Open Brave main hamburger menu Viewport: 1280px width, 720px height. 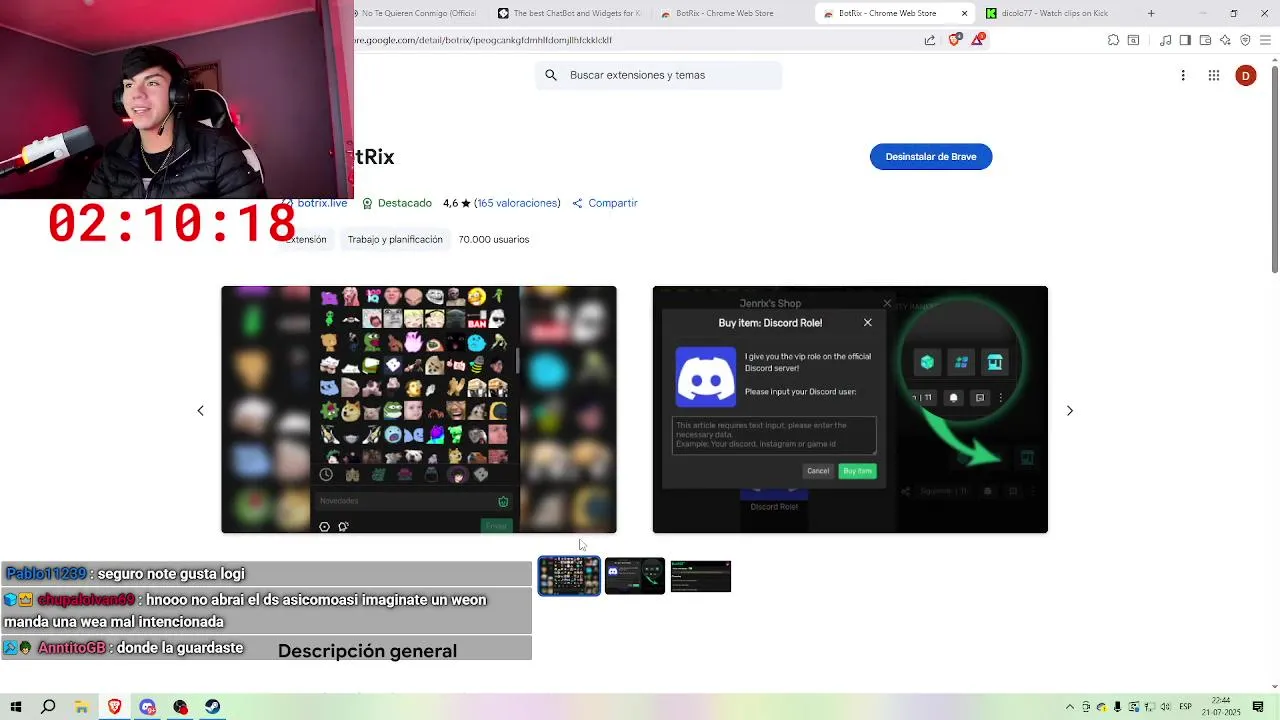pyautogui.click(x=1265, y=40)
